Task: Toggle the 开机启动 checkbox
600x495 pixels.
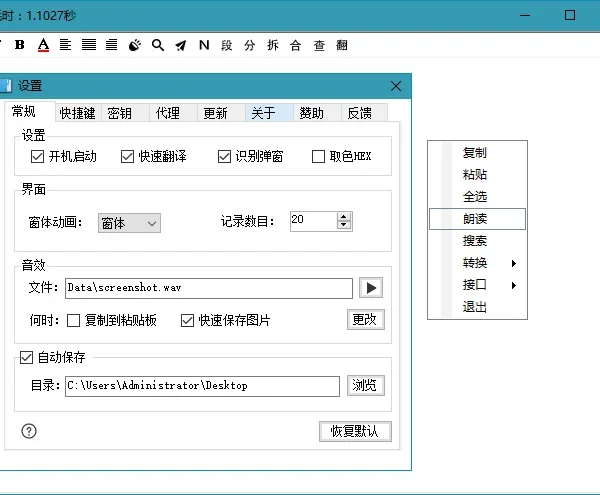Action: pos(38,157)
